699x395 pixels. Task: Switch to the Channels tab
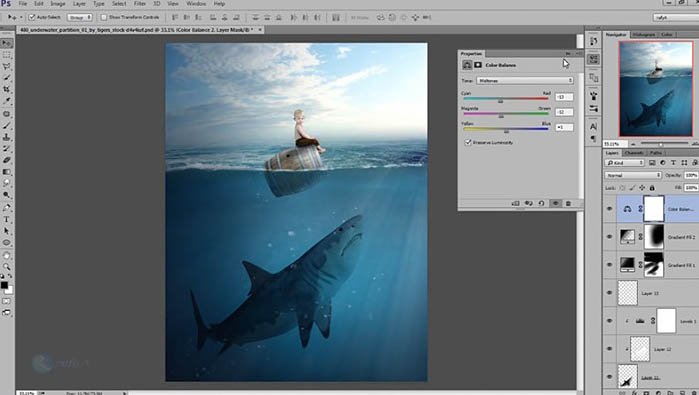[x=633, y=153]
